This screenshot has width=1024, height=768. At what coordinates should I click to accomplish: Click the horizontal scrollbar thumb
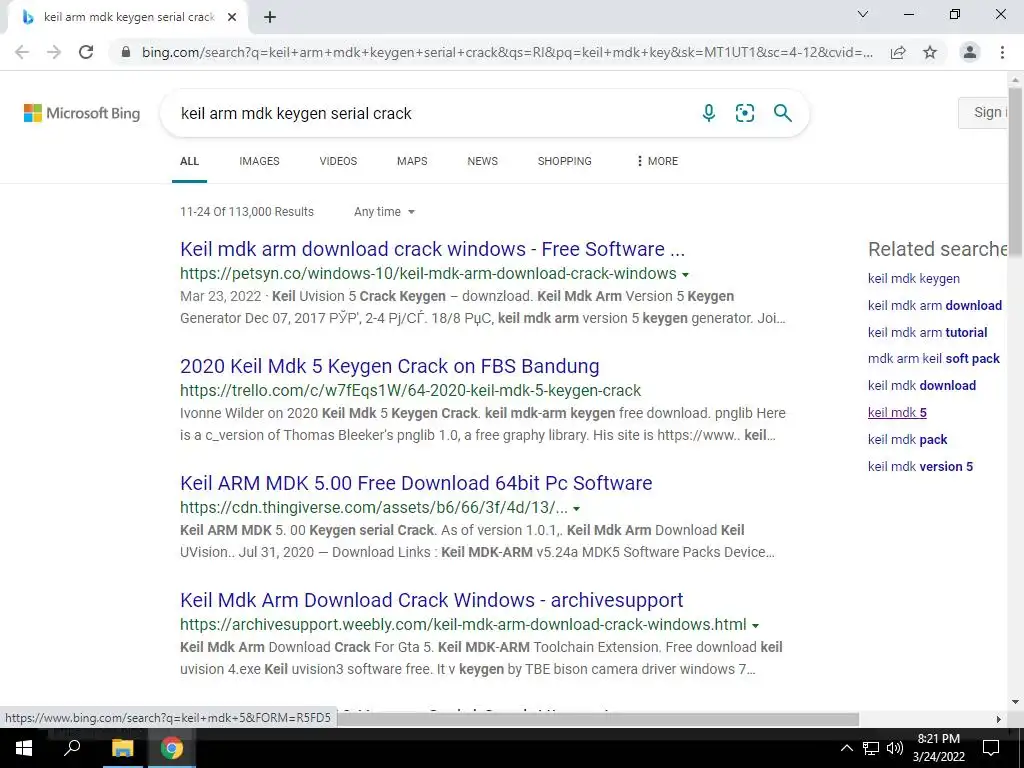click(596, 719)
